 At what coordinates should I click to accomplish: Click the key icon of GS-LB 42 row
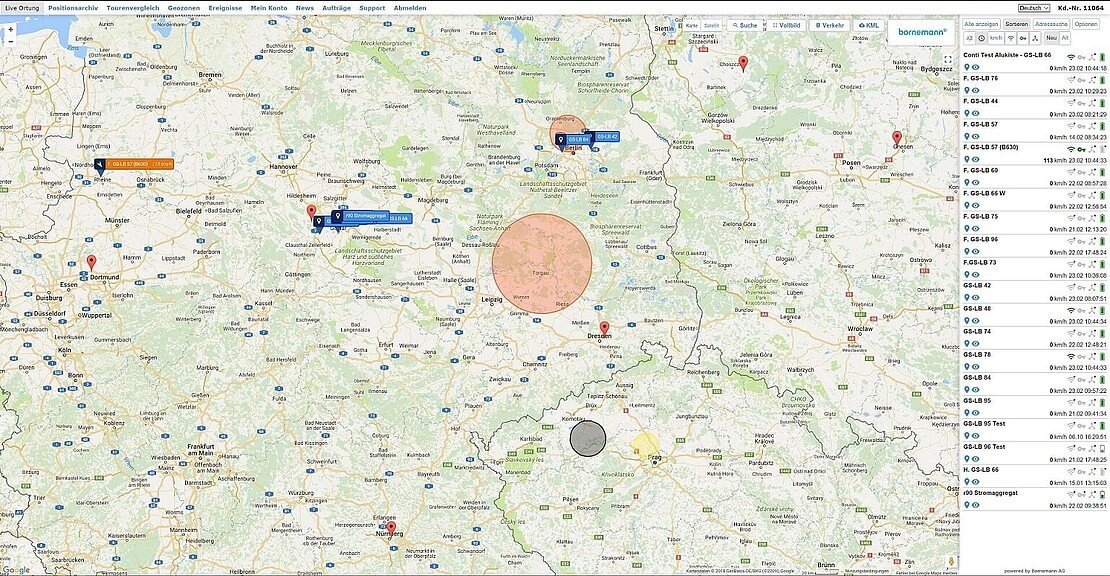click(x=1082, y=287)
